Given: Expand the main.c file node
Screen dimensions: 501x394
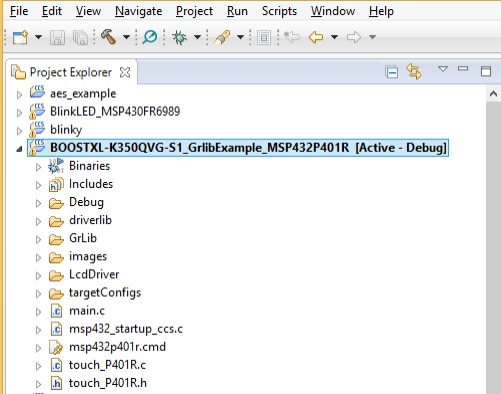Looking at the screenshot, I should coord(38,312).
